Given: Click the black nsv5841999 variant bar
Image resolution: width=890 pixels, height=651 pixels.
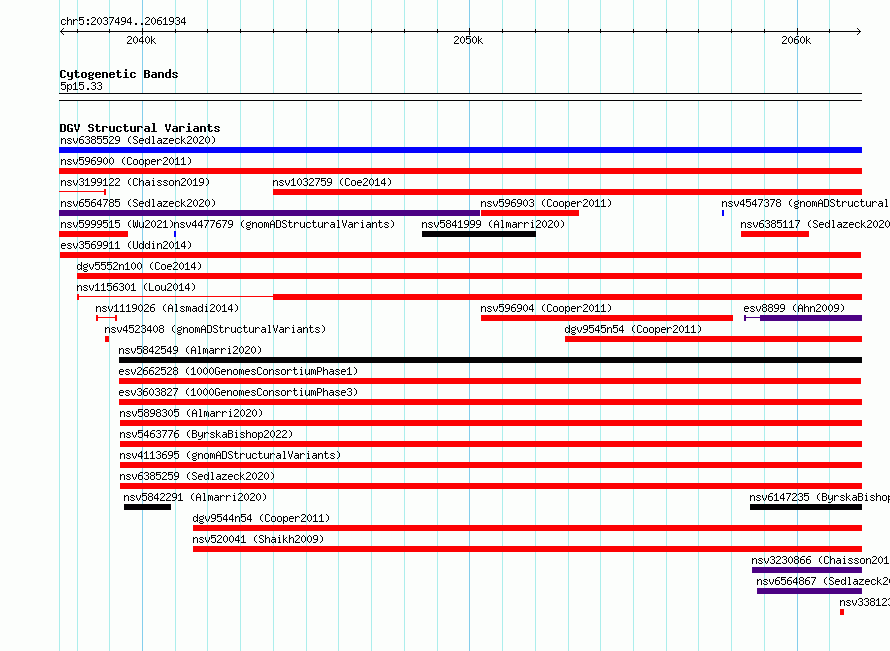Looking at the screenshot, I should click(x=479, y=234).
